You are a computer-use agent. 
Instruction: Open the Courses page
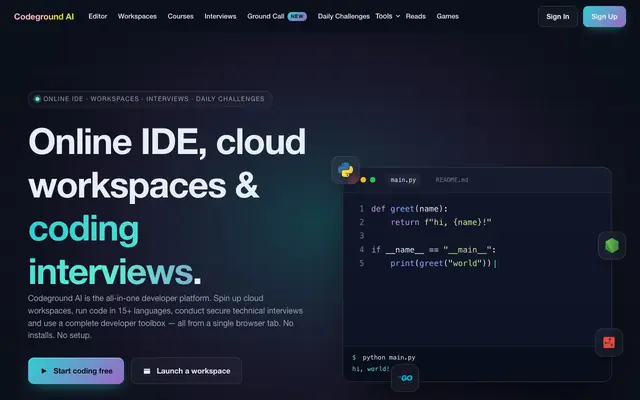coord(180,16)
